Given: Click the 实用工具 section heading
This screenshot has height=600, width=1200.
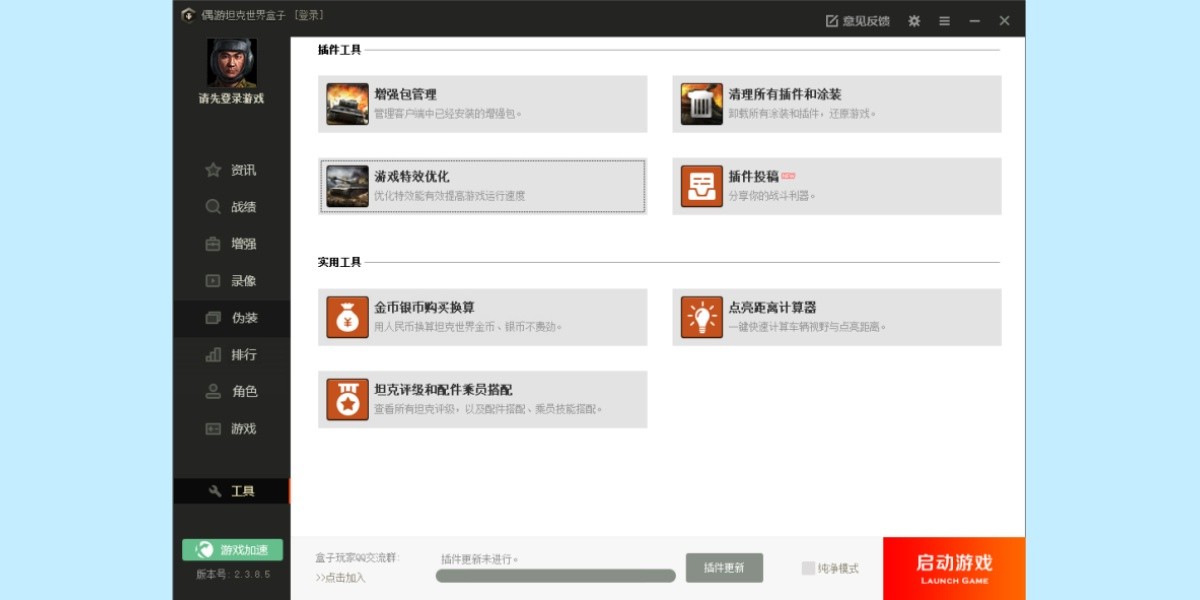Looking at the screenshot, I should pyautogui.click(x=339, y=263).
